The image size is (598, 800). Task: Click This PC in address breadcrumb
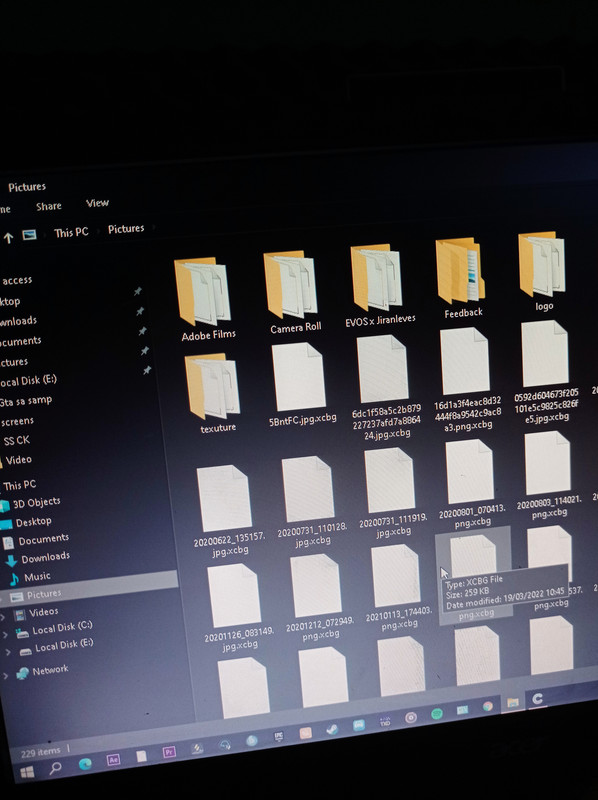[x=71, y=232]
